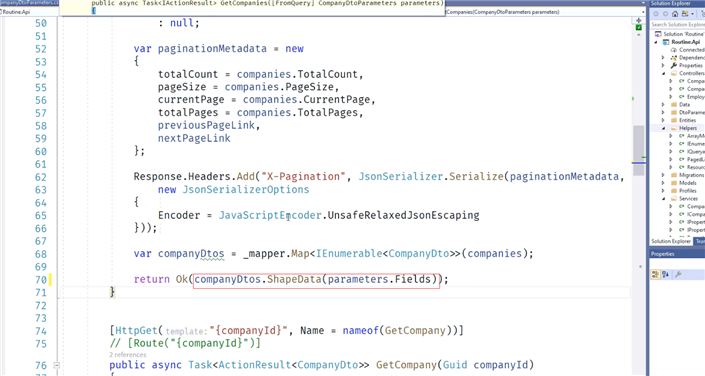Image resolution: width=705 pixels, height=376 pixels.
Task: Collapse the Helpers folder
Action: (663, 128)
